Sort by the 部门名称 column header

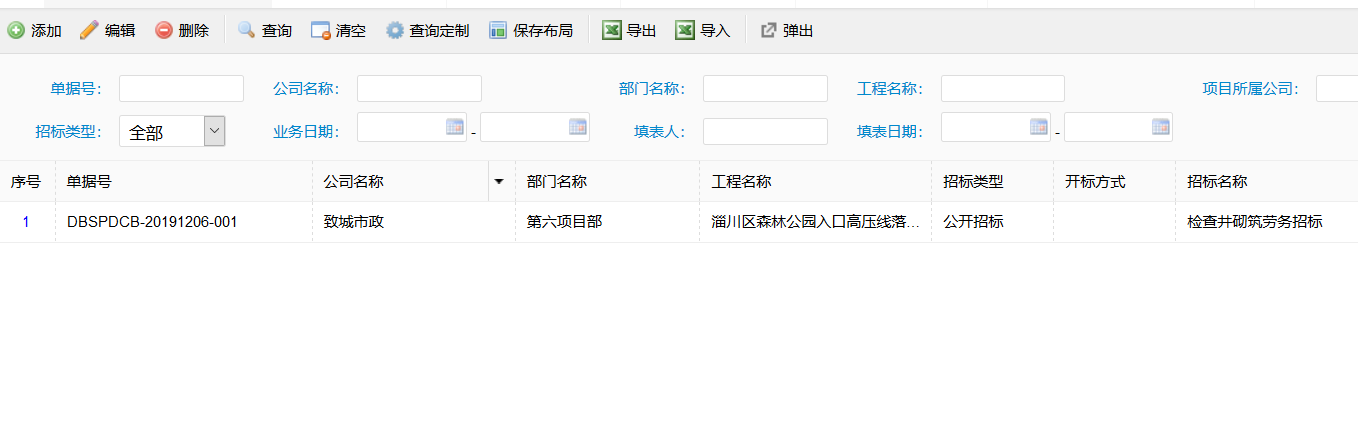[607, 182]
